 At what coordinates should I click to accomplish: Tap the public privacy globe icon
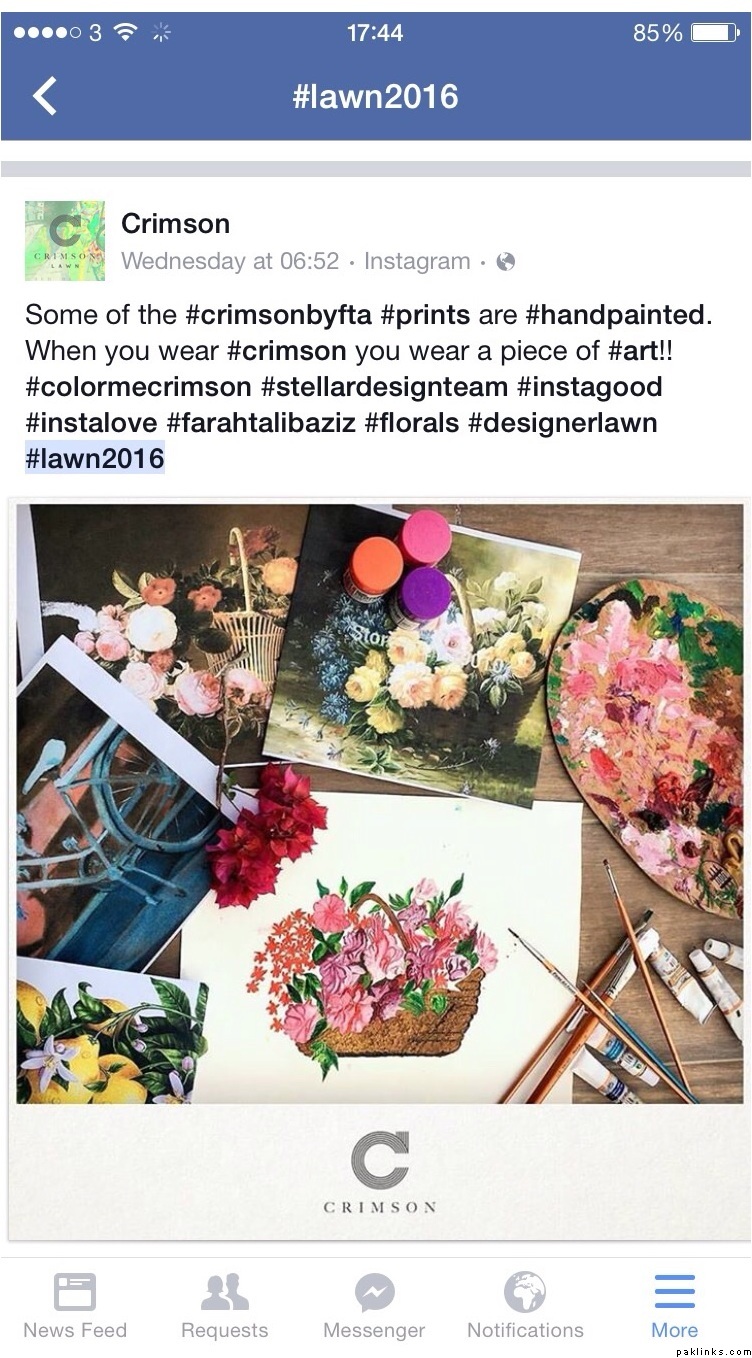pyautogui.click(x=506, y=262)
